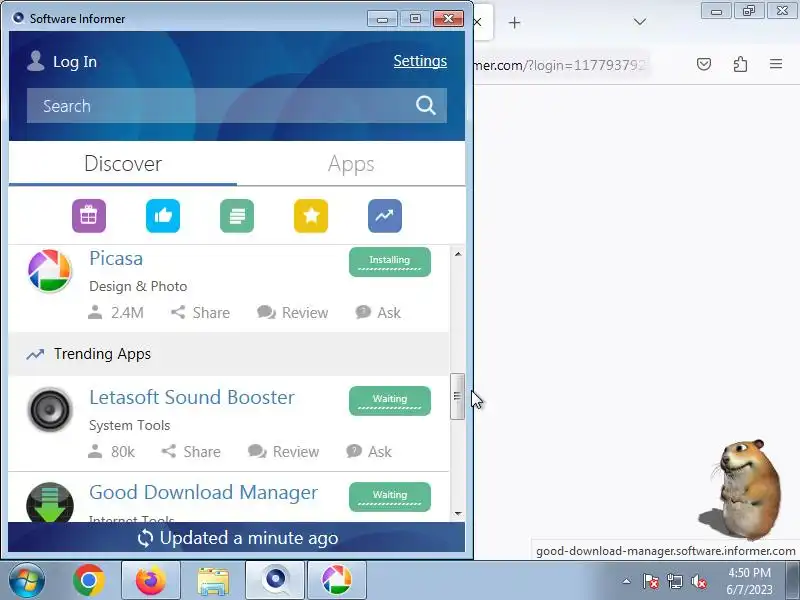This screenshot has width=800, height=600.
Task: Open the Letasoft Sound Booster speaker icon
Action: click(49, 410)
